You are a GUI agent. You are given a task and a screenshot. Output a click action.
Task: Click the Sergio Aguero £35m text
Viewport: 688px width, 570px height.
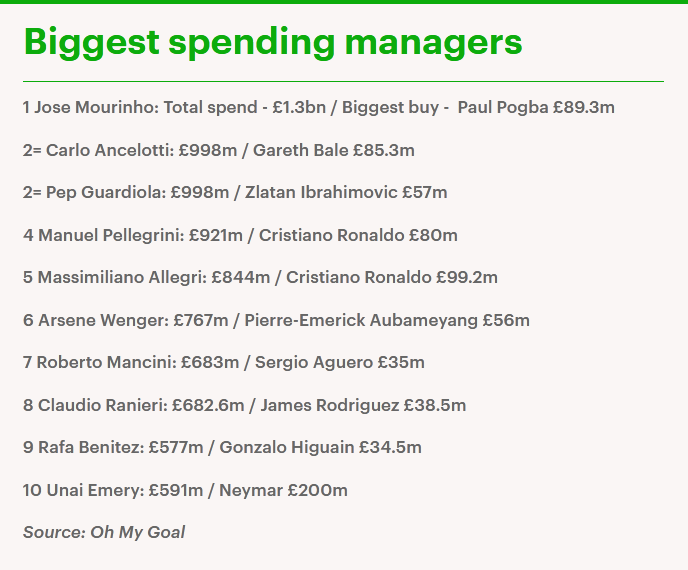[x=340, y=362]
